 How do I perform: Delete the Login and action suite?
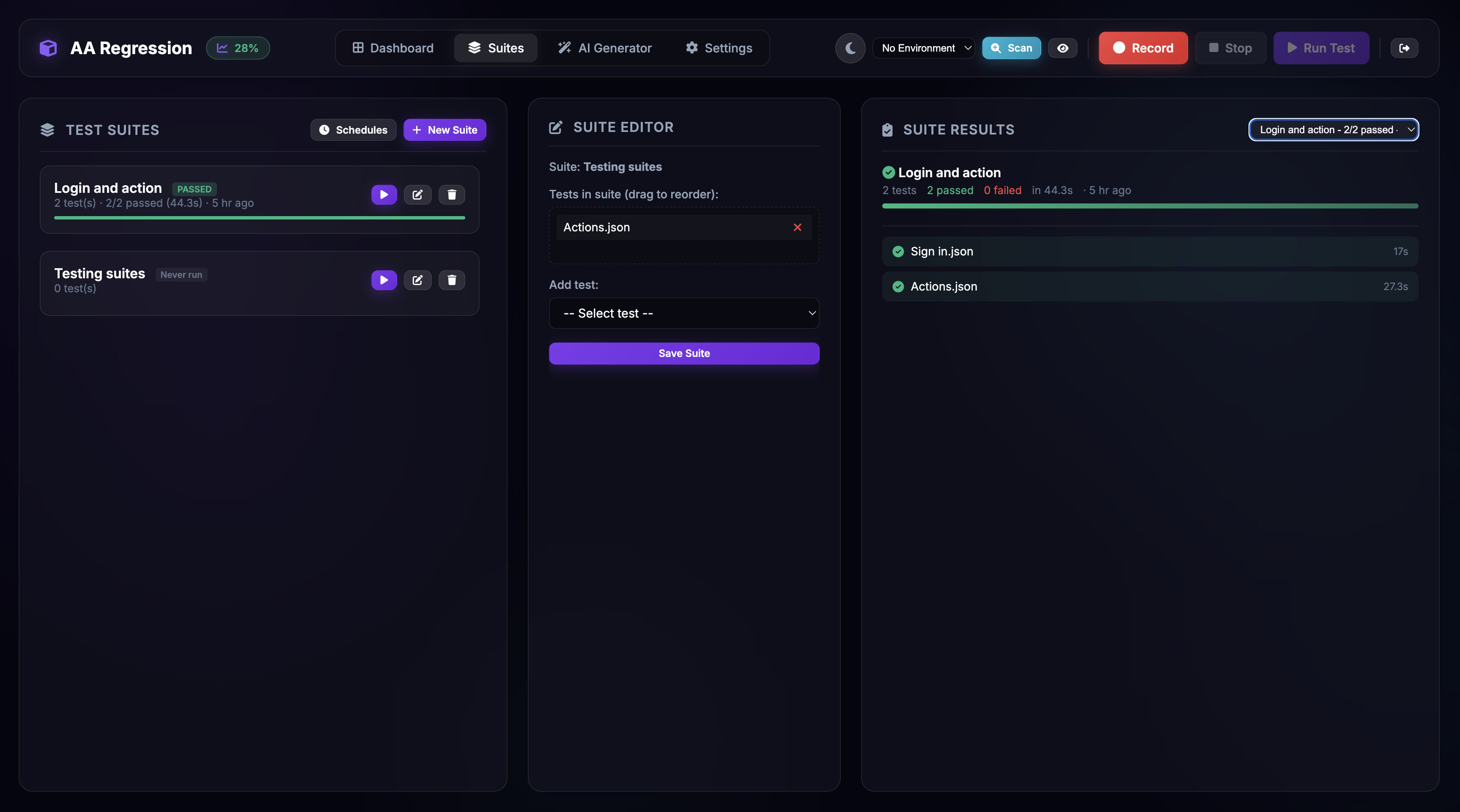[x=452, y=195]
